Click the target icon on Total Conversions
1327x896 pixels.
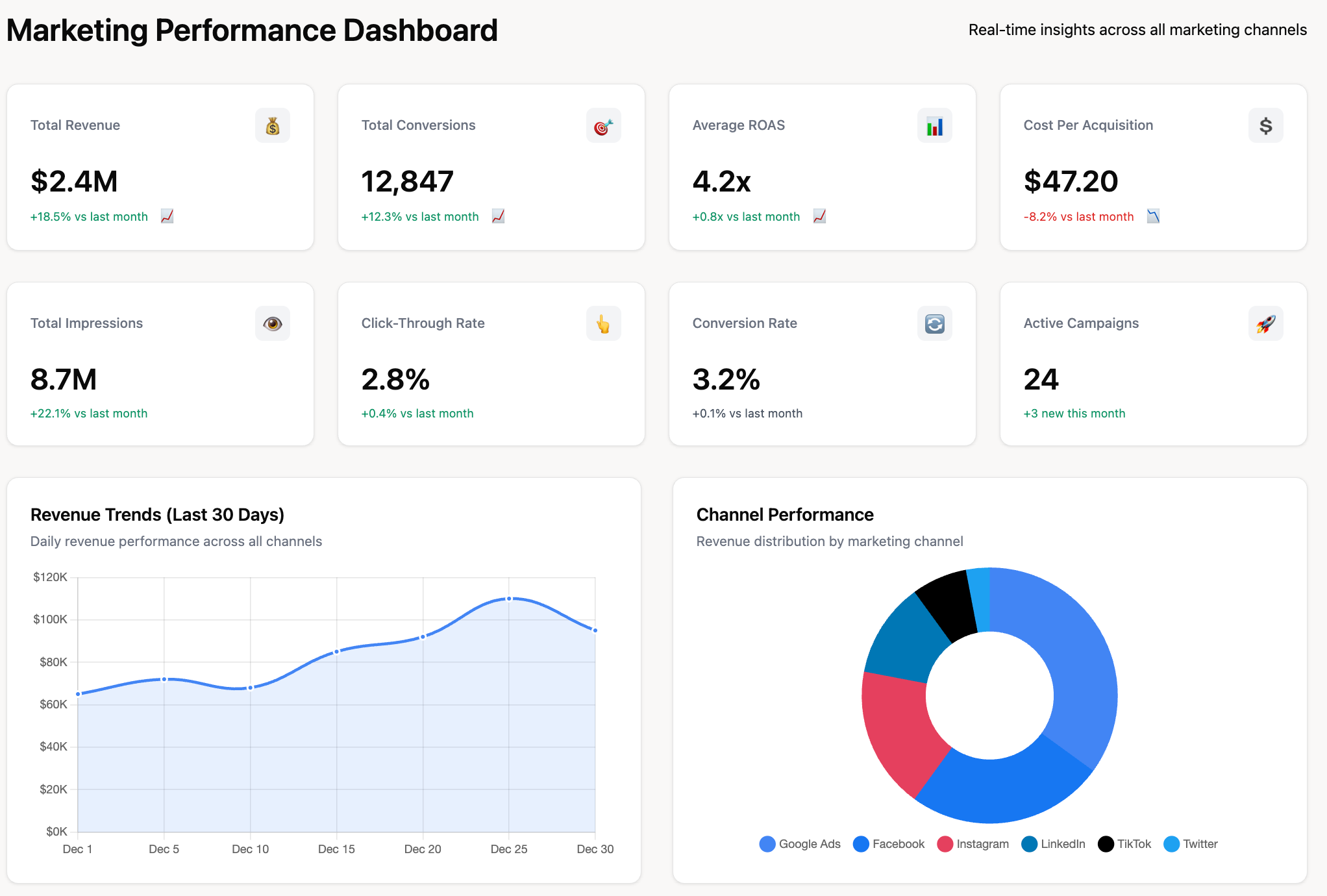click(603, 126)
